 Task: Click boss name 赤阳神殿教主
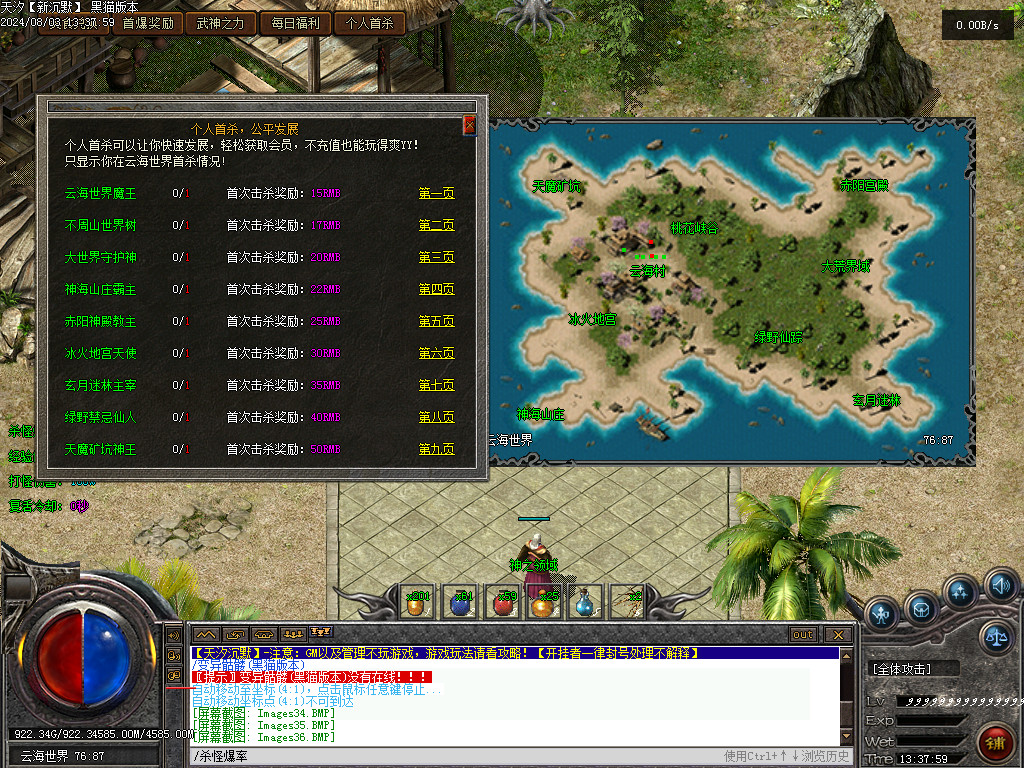point(101,321)
